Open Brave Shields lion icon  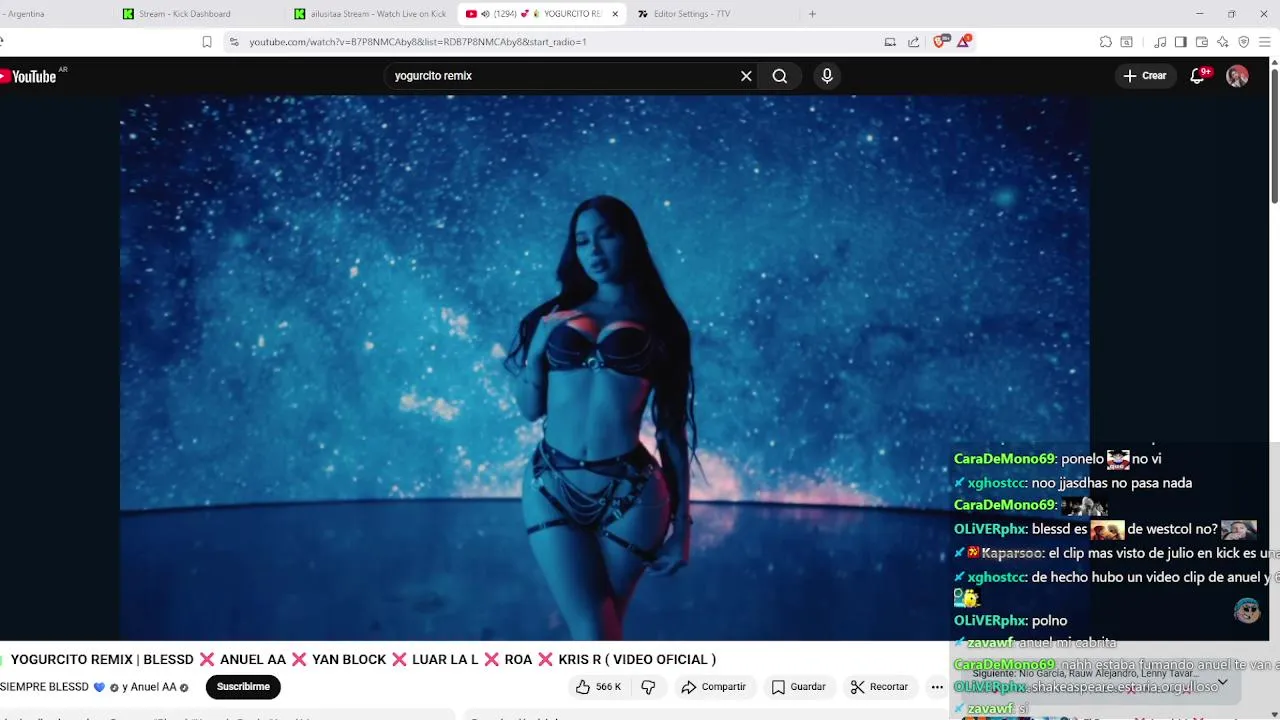click(x=939, y=42)
